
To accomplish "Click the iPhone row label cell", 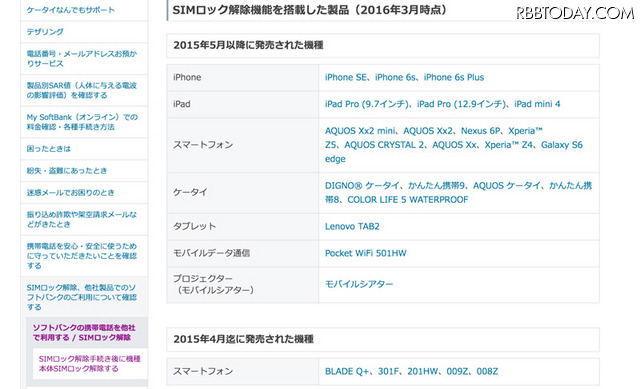I will pos(242,78).
